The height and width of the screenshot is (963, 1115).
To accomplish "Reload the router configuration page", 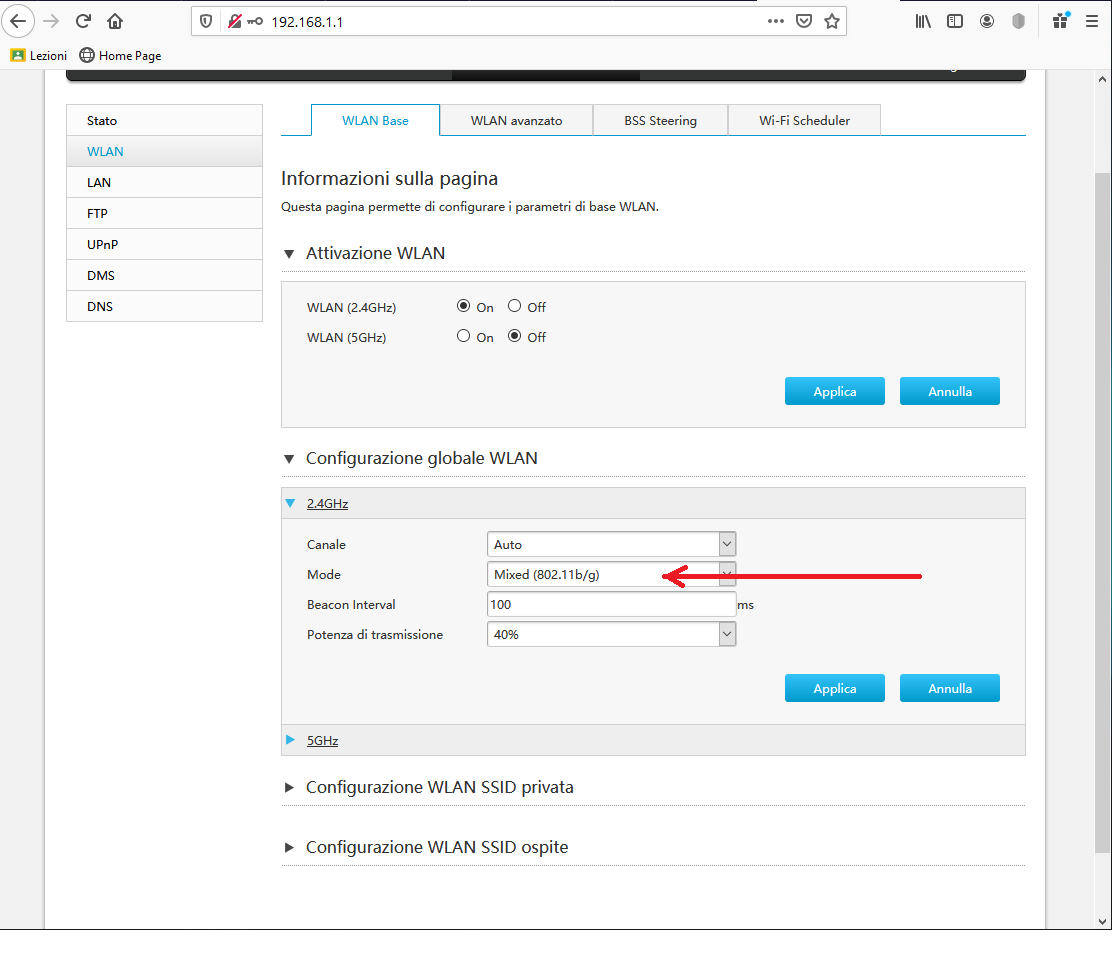I will [83, 20].
